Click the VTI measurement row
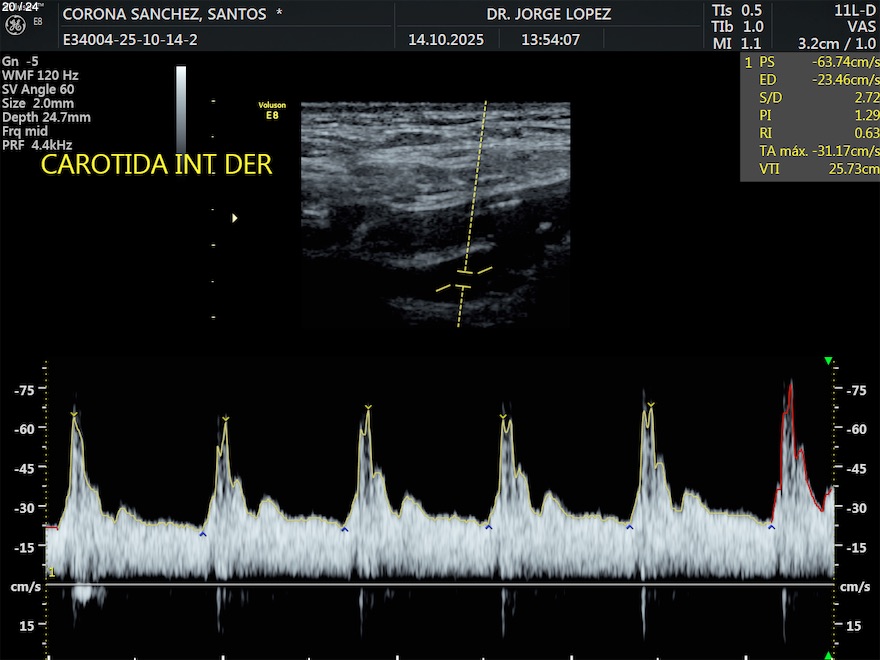 tap(810, 169)
